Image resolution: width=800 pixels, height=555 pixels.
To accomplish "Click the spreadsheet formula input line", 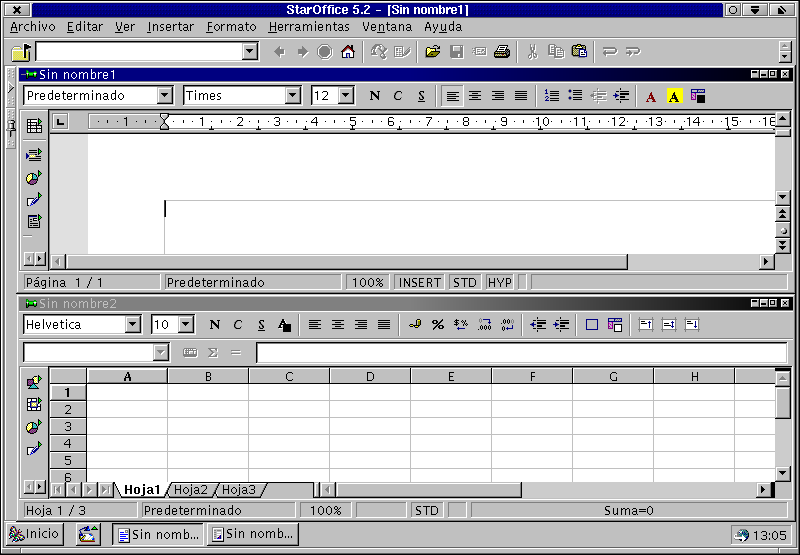I will pyautogui.click(x=520, y=353).
